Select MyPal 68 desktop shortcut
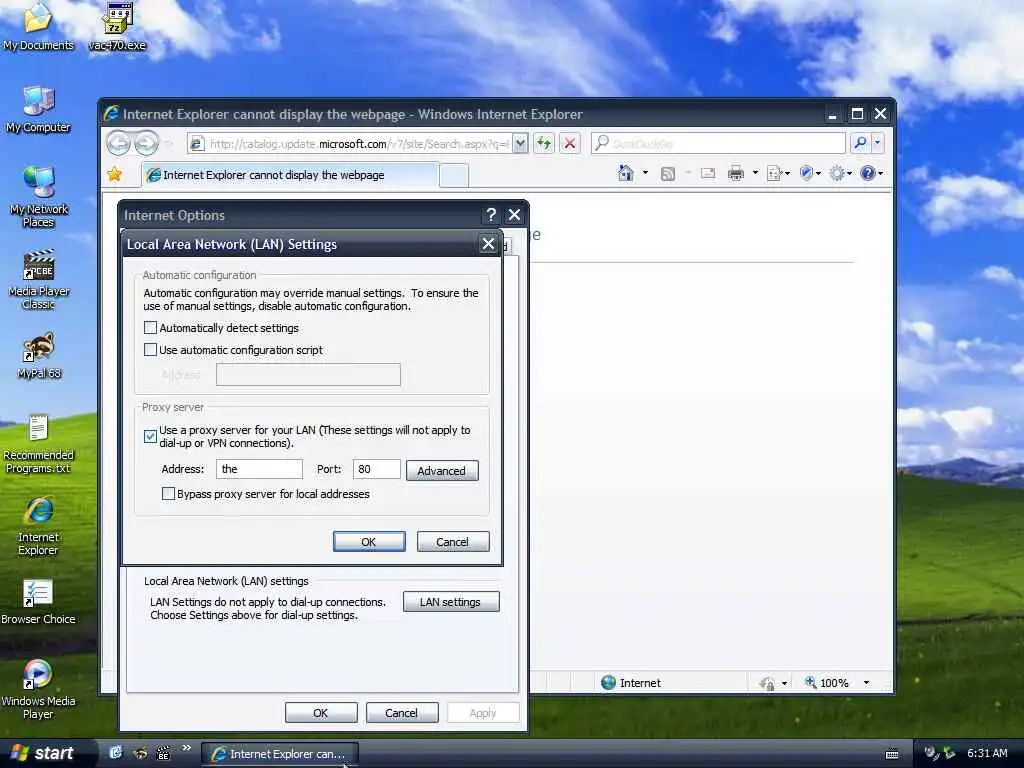This screenshot has width=1024, height=768. point(39,356)
